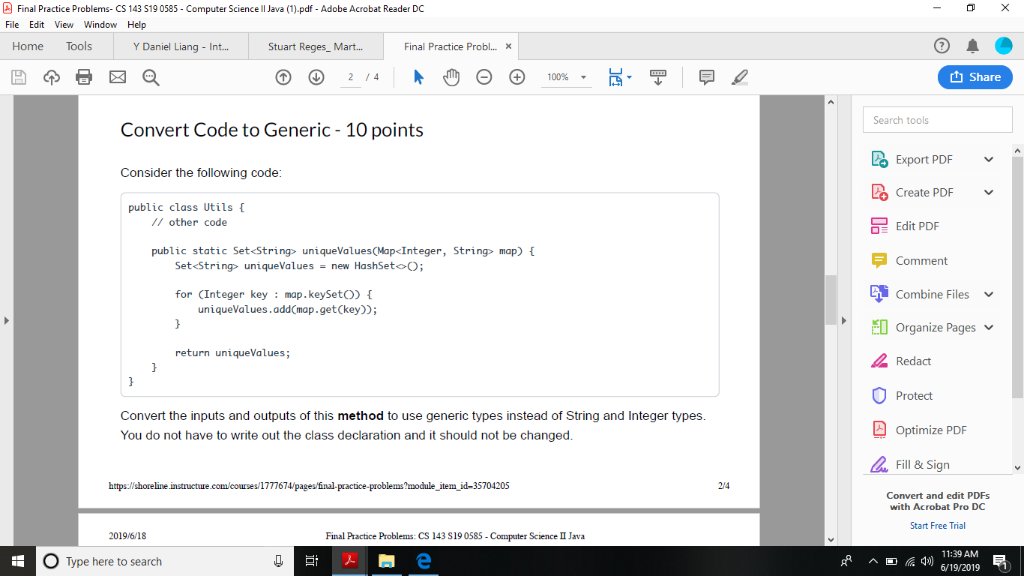Viewport: 1024px width, 576px height.
Task: Click the Add Comment toolbar icon
Action: point(706,76)
